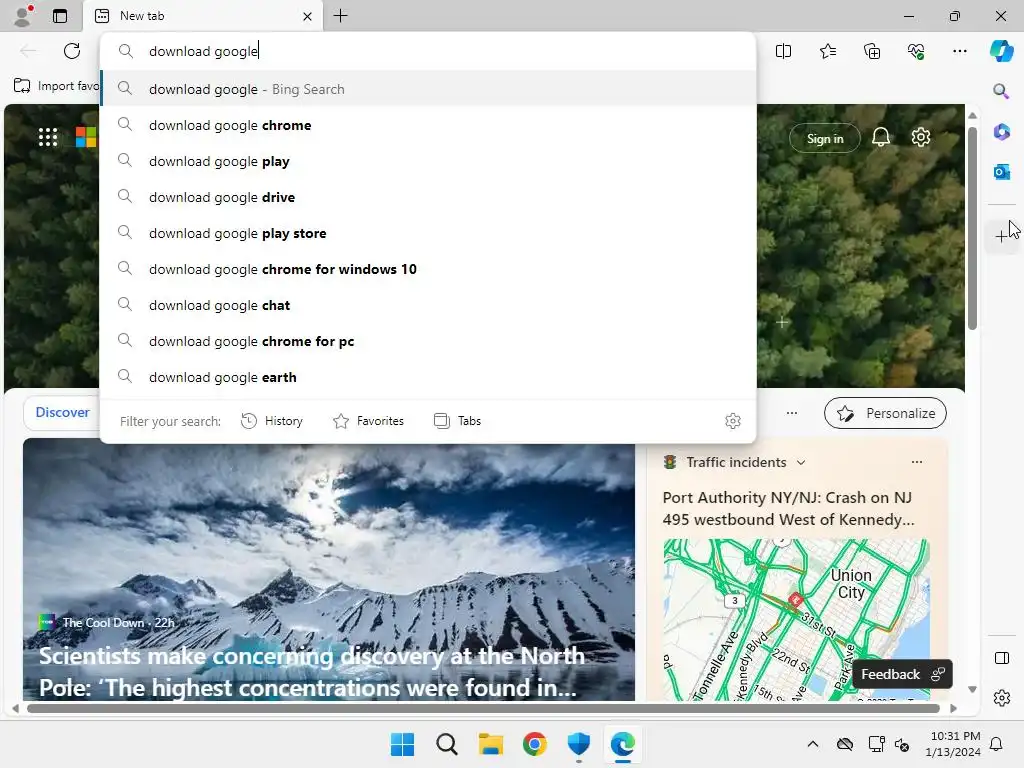Open the sidebar Search icon
1024x768 pixels.
pos(1001,91)
